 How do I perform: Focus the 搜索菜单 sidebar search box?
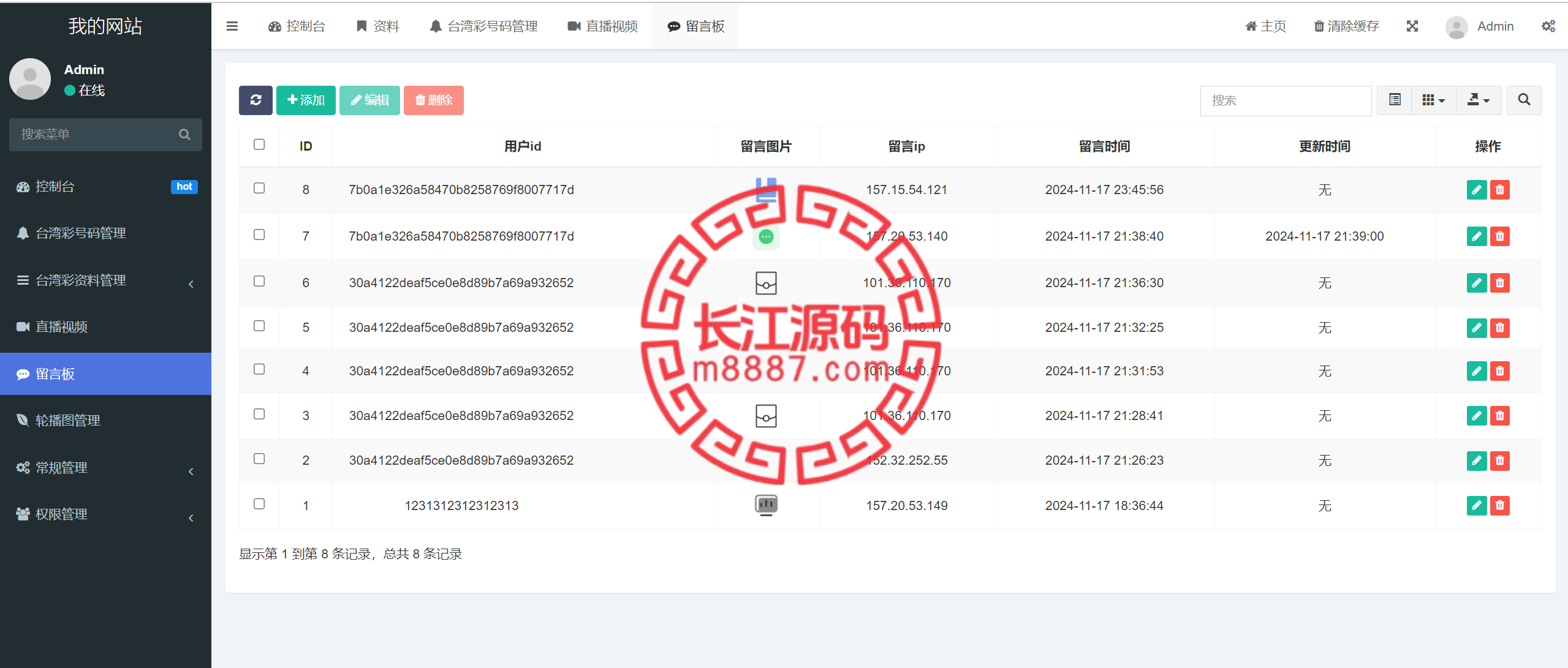point(105,135)
